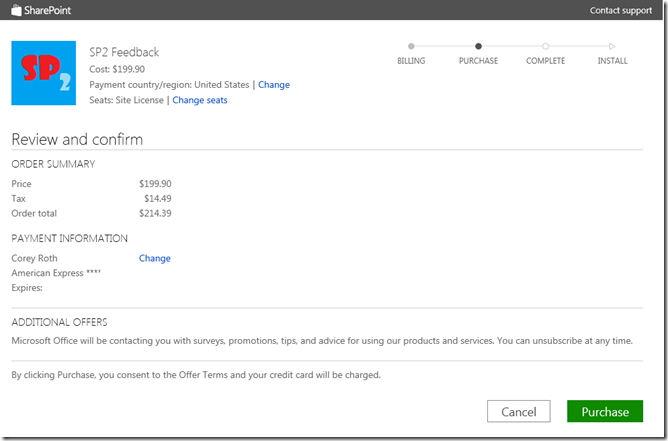
Task: Click the Install step arrow marker
Action: coord(612,46)
